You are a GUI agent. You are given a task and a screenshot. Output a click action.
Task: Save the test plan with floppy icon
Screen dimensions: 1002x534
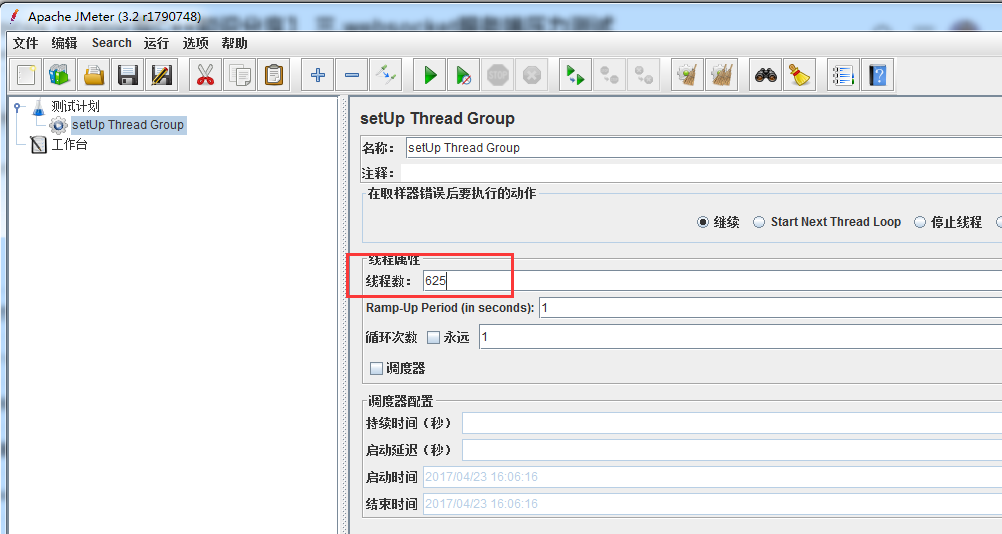tap(128, 75)
